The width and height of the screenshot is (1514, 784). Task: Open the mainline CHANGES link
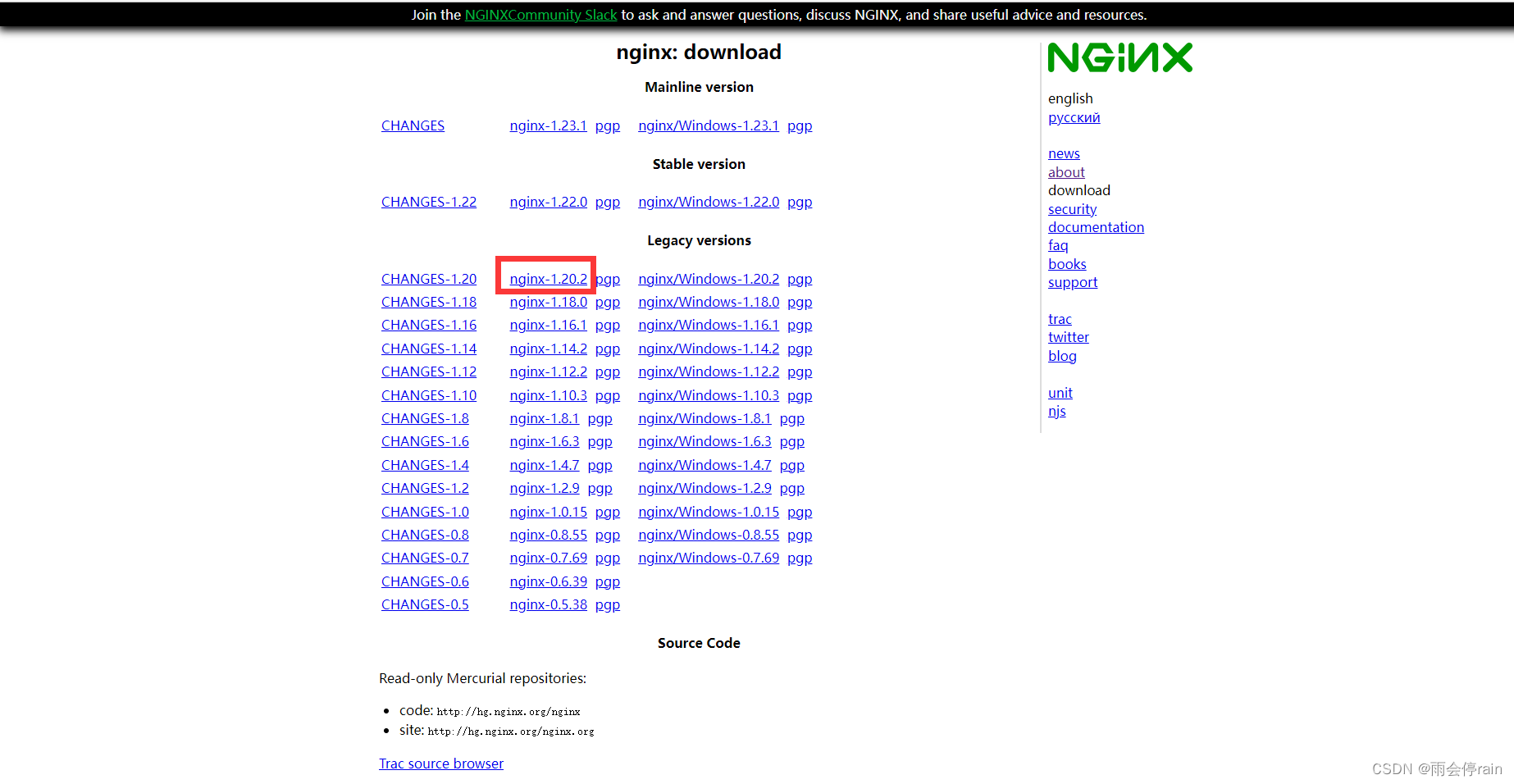point(413,125)
